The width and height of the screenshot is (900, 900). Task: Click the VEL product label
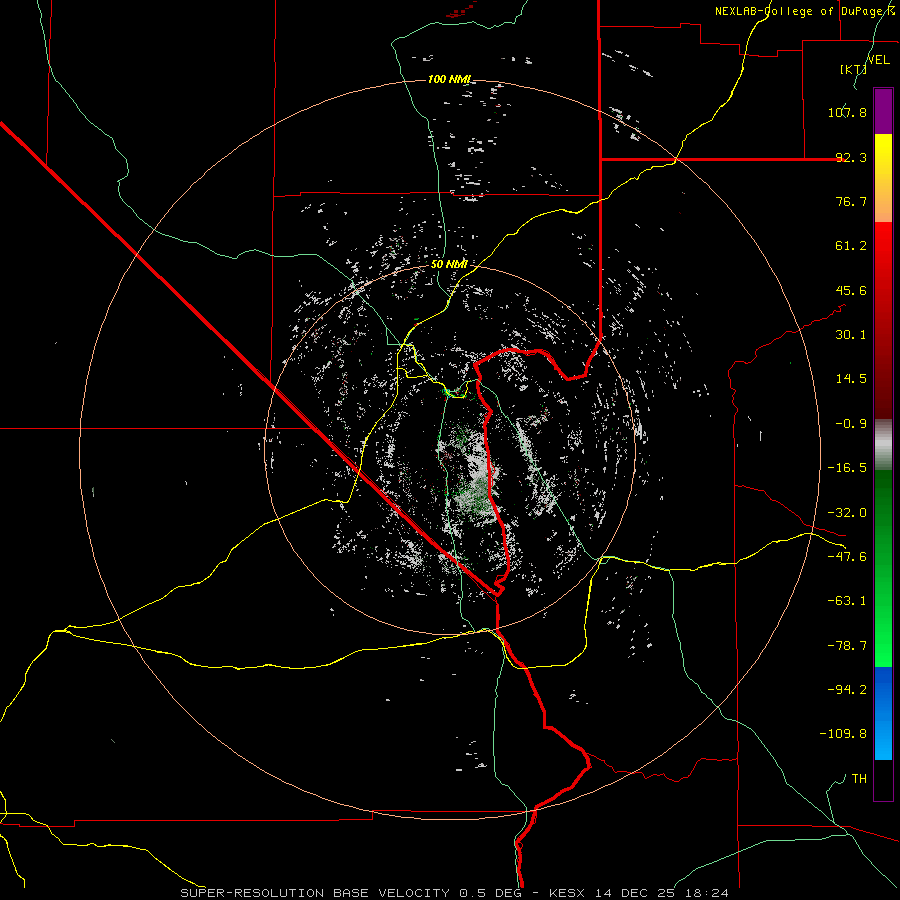[x=878, y=60]
